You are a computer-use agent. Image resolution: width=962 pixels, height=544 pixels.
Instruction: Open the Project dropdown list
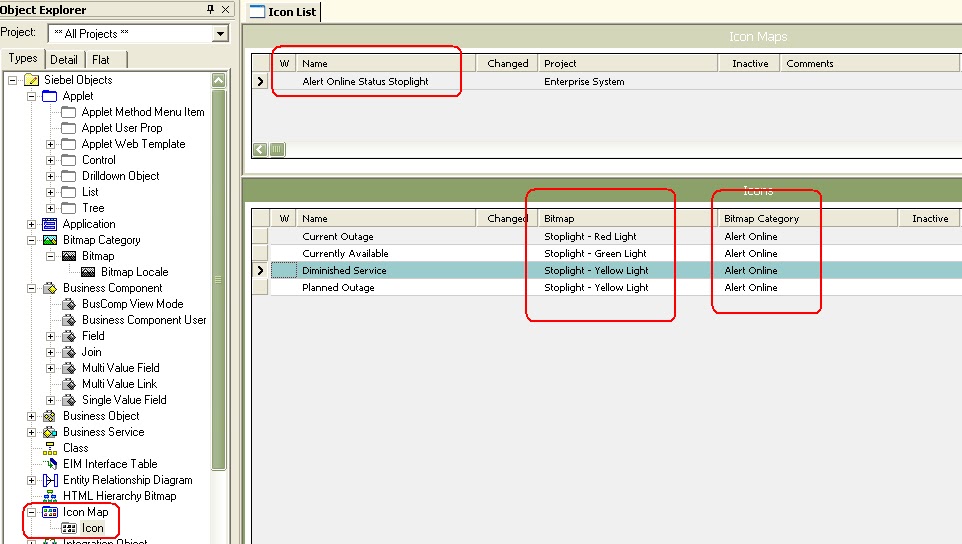pos(220,34)
